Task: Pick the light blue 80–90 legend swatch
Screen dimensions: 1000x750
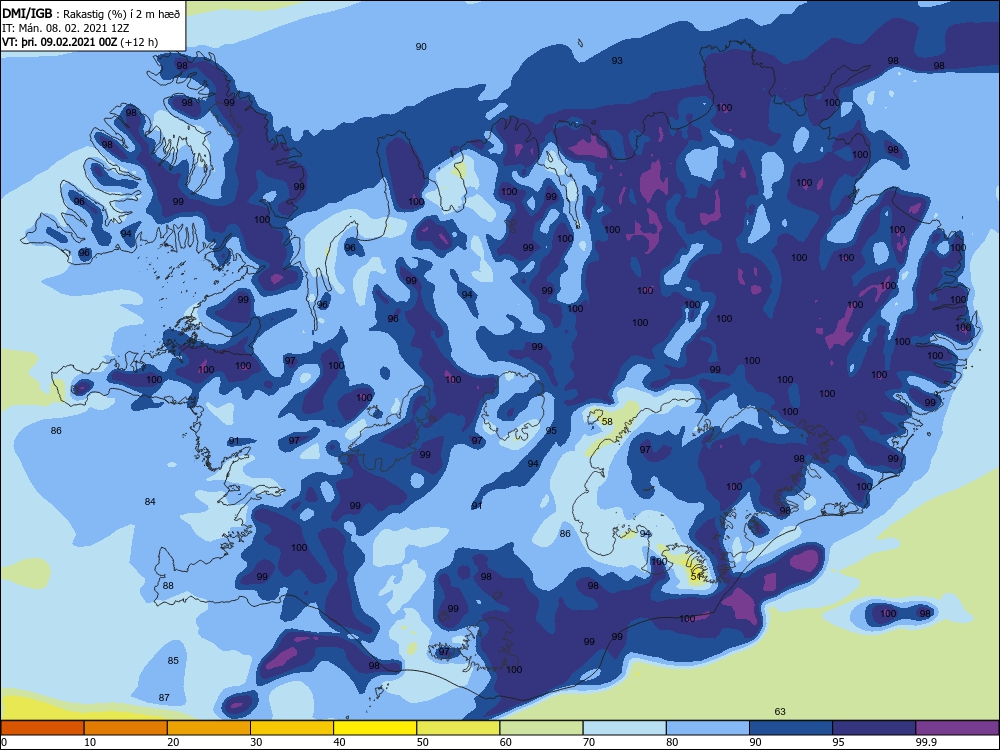Action: [x=708, y=728]
